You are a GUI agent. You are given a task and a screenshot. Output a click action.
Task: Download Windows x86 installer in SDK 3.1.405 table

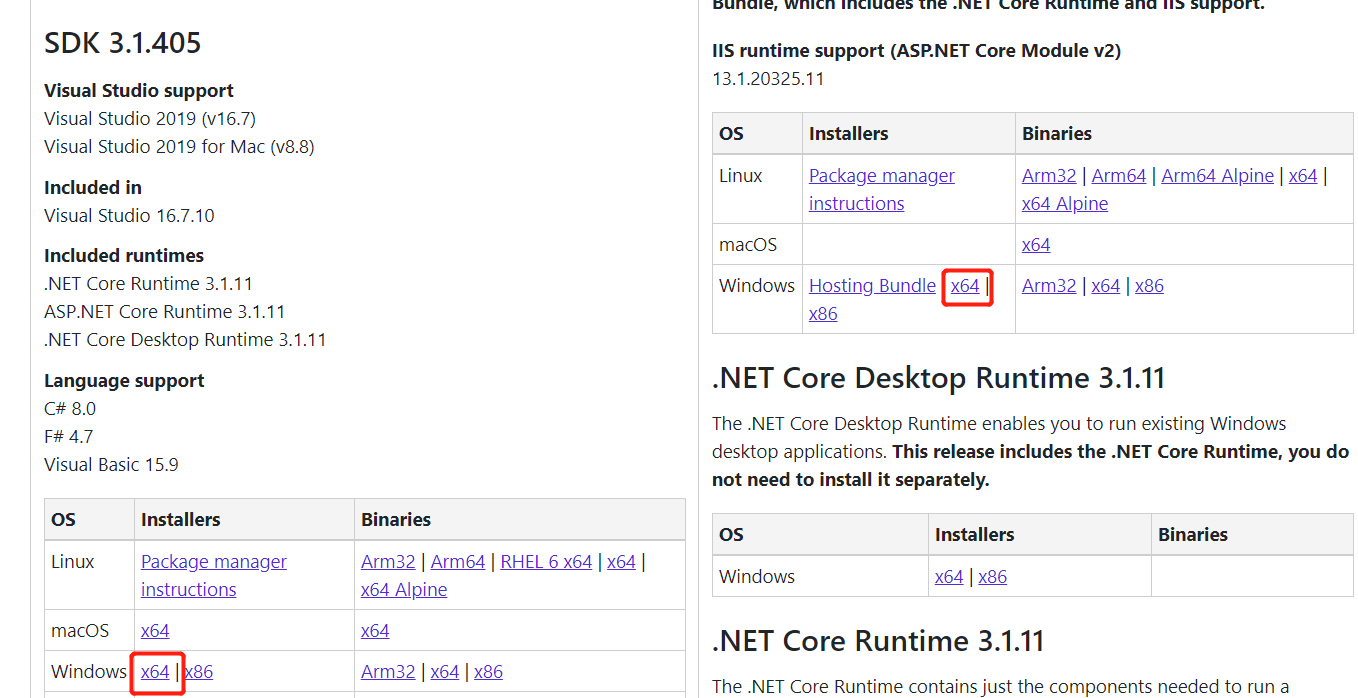(199, 671)
